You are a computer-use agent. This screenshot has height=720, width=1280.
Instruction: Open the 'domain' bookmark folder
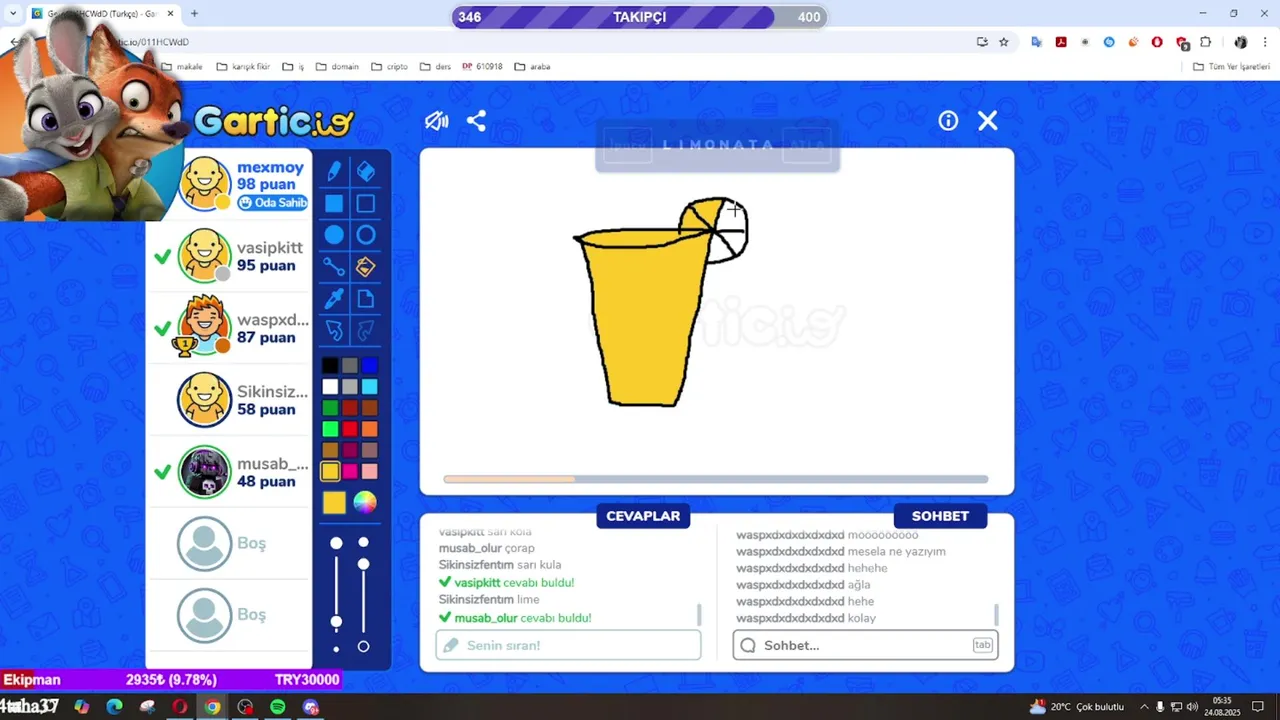click(337, 67)
